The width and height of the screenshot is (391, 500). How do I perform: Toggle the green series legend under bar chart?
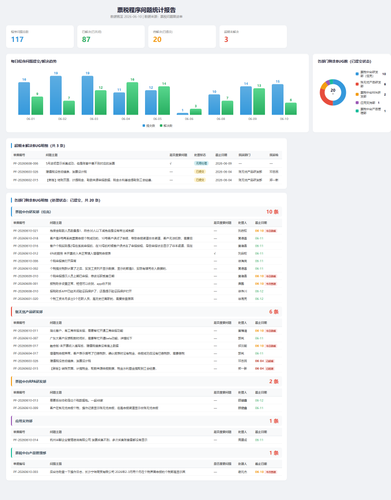coord(166,126)
